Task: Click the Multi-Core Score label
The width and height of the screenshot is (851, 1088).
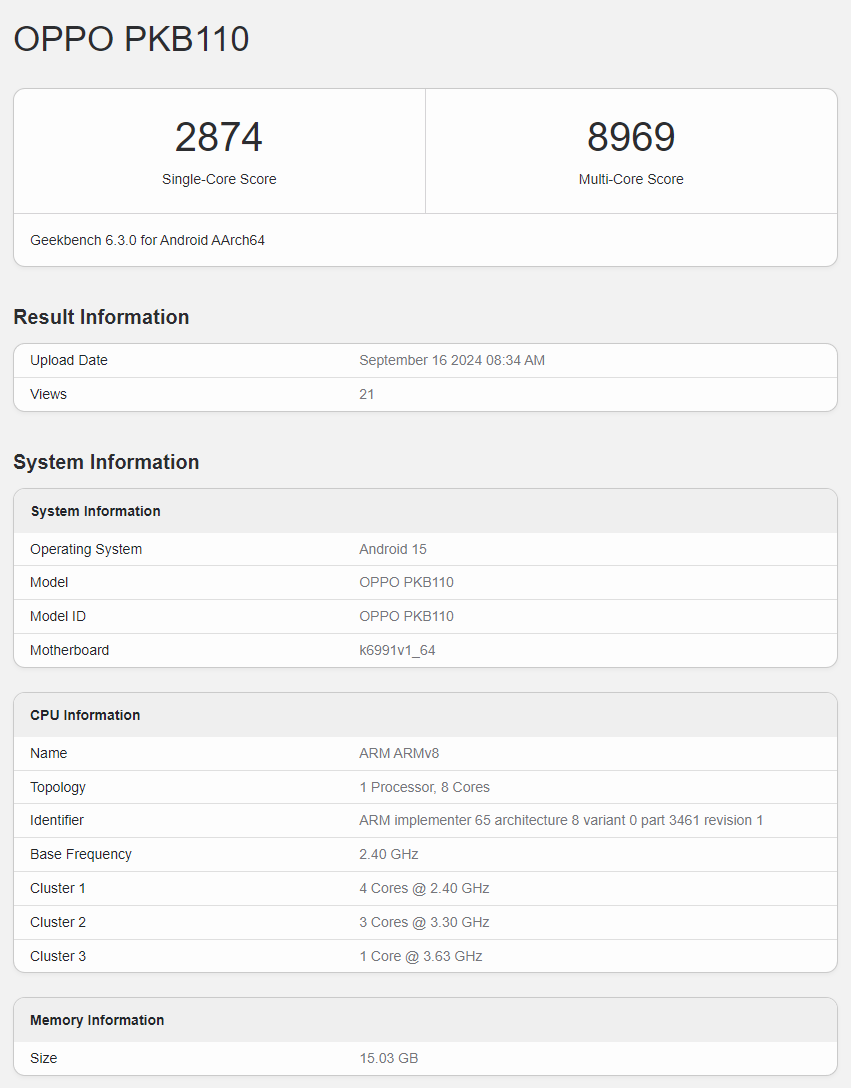Action: [x=631, y=179]
